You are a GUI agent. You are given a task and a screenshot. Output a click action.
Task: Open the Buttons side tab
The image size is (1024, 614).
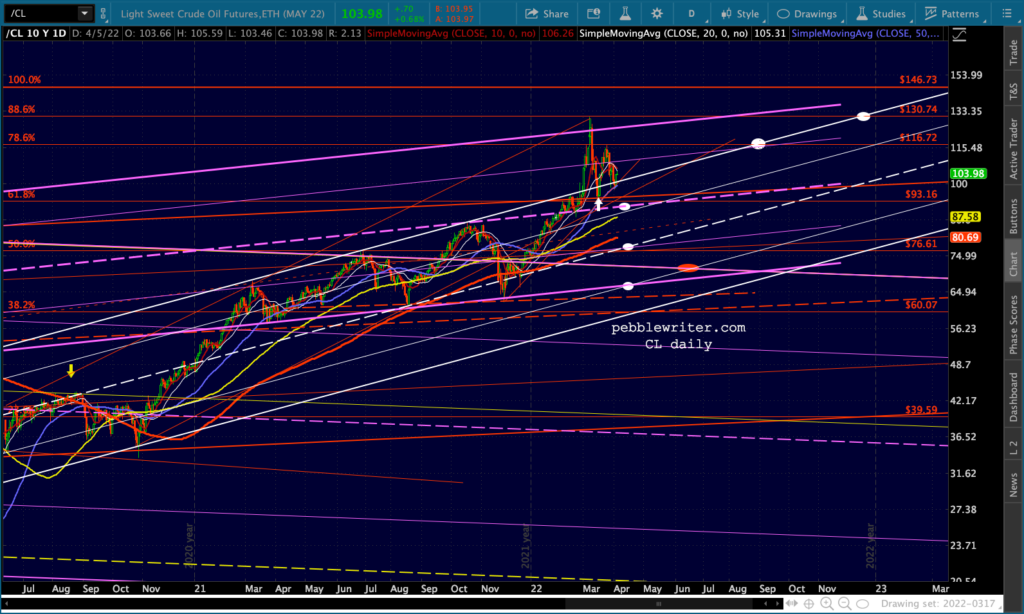point(1014,216)
